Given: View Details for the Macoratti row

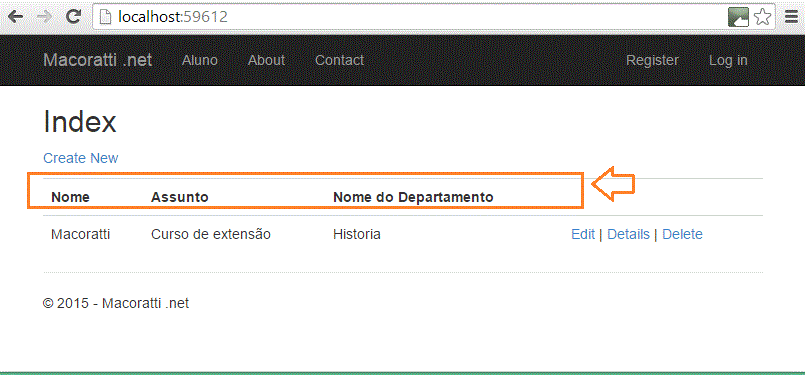Looking at the screenshot, I should [628, 234].
